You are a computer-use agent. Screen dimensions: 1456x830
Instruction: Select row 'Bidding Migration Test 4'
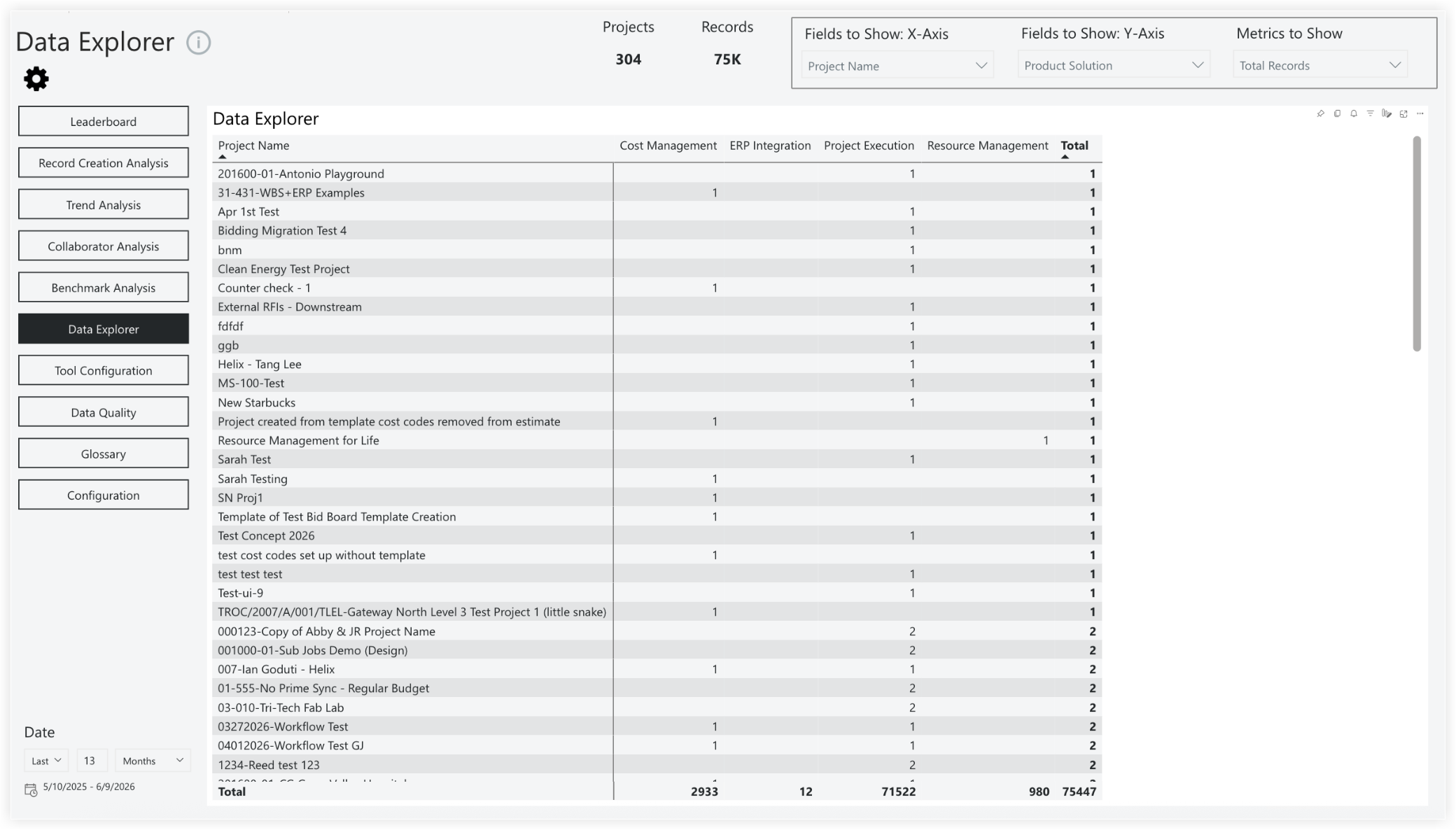(x=657, y=230)
